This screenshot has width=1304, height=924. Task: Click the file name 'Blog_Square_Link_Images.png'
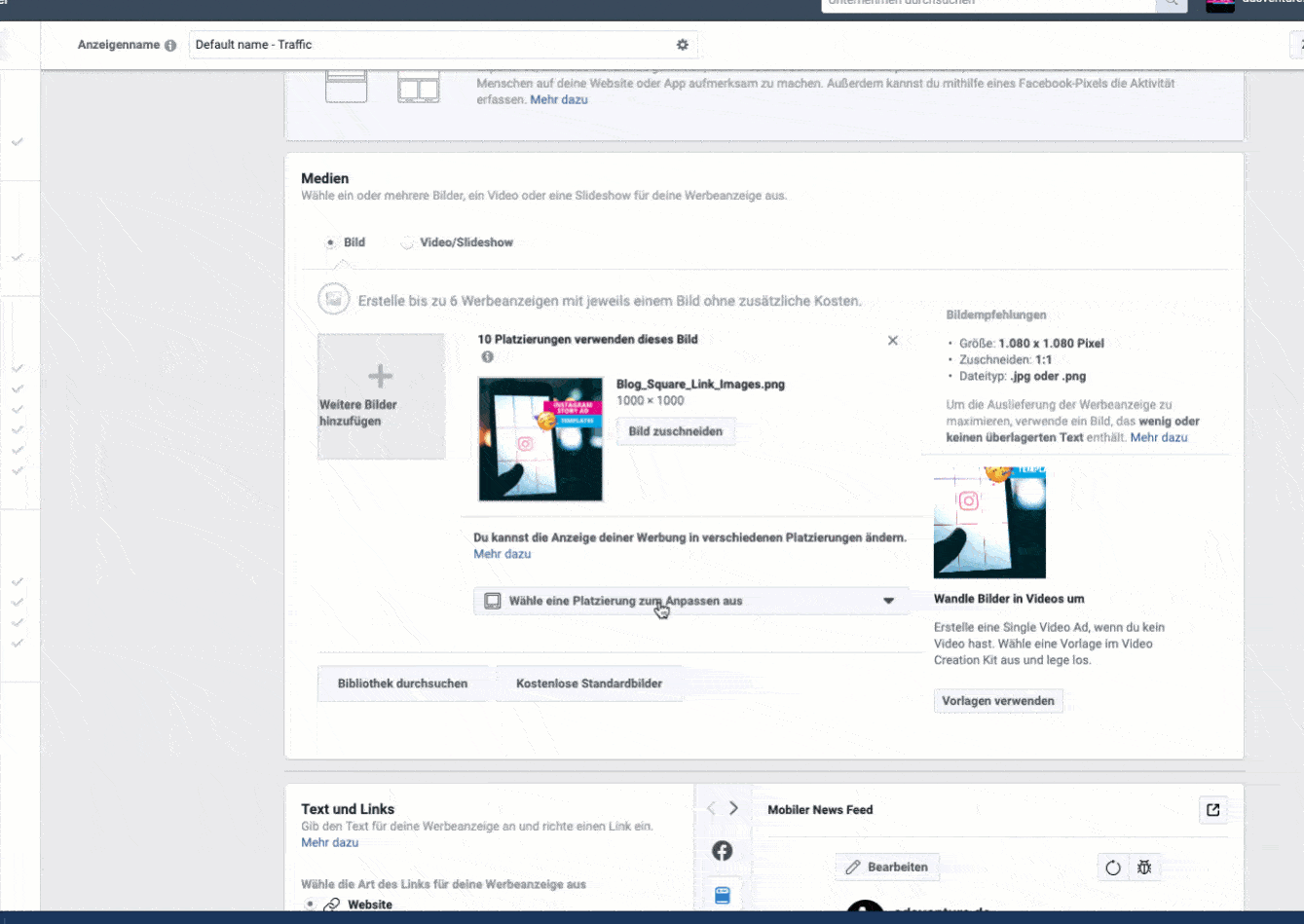click(700, 384)
